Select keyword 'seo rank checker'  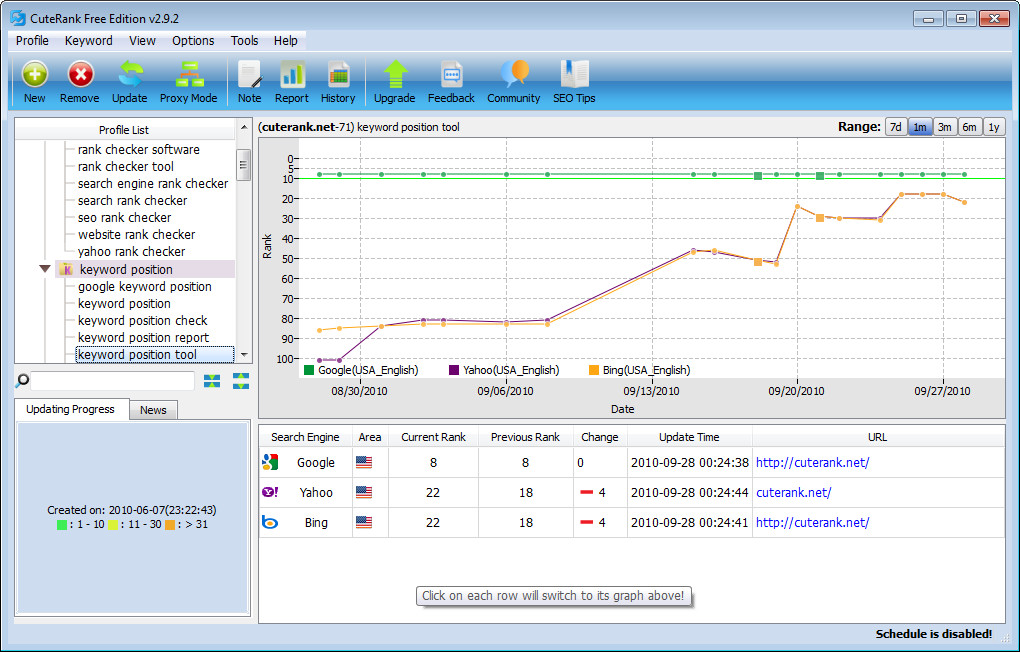pos(124,217)
